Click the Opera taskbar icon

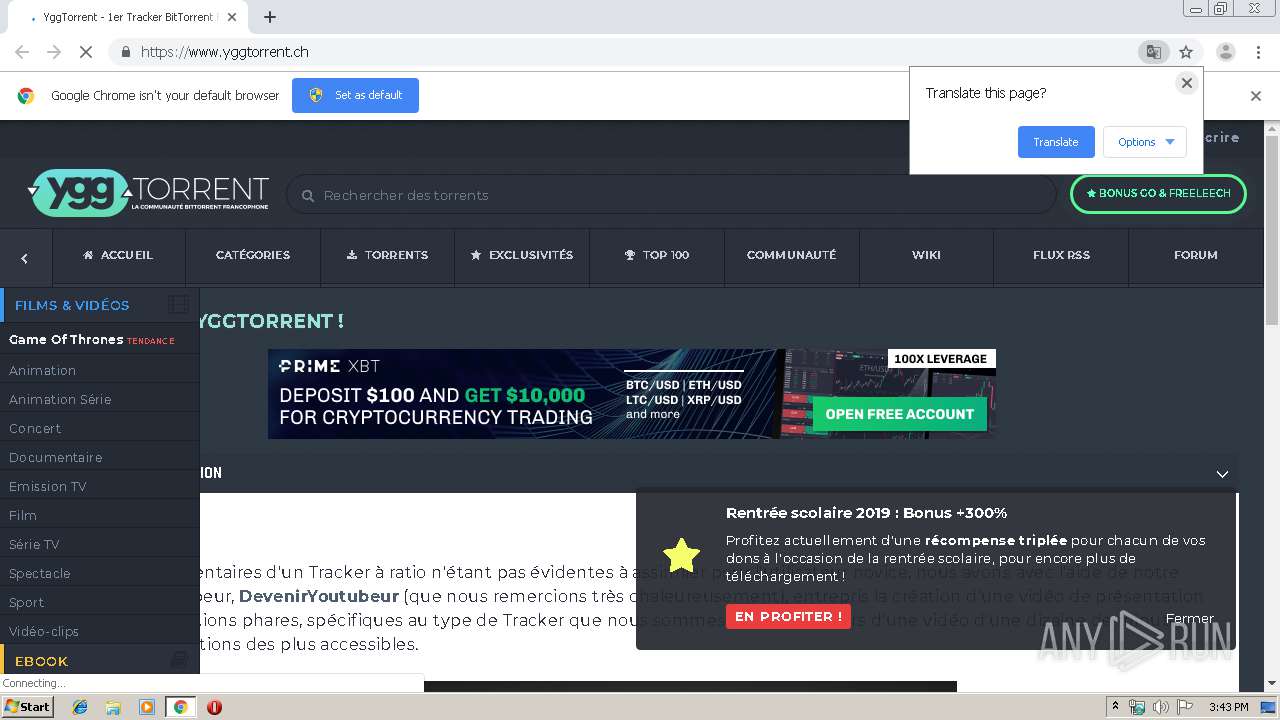[x=214, y=707]
